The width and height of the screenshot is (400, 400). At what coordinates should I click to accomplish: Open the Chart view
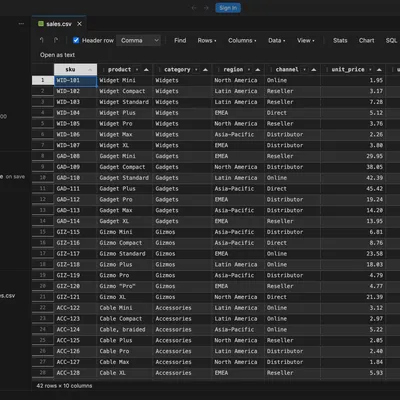click(x=366, y=40)
